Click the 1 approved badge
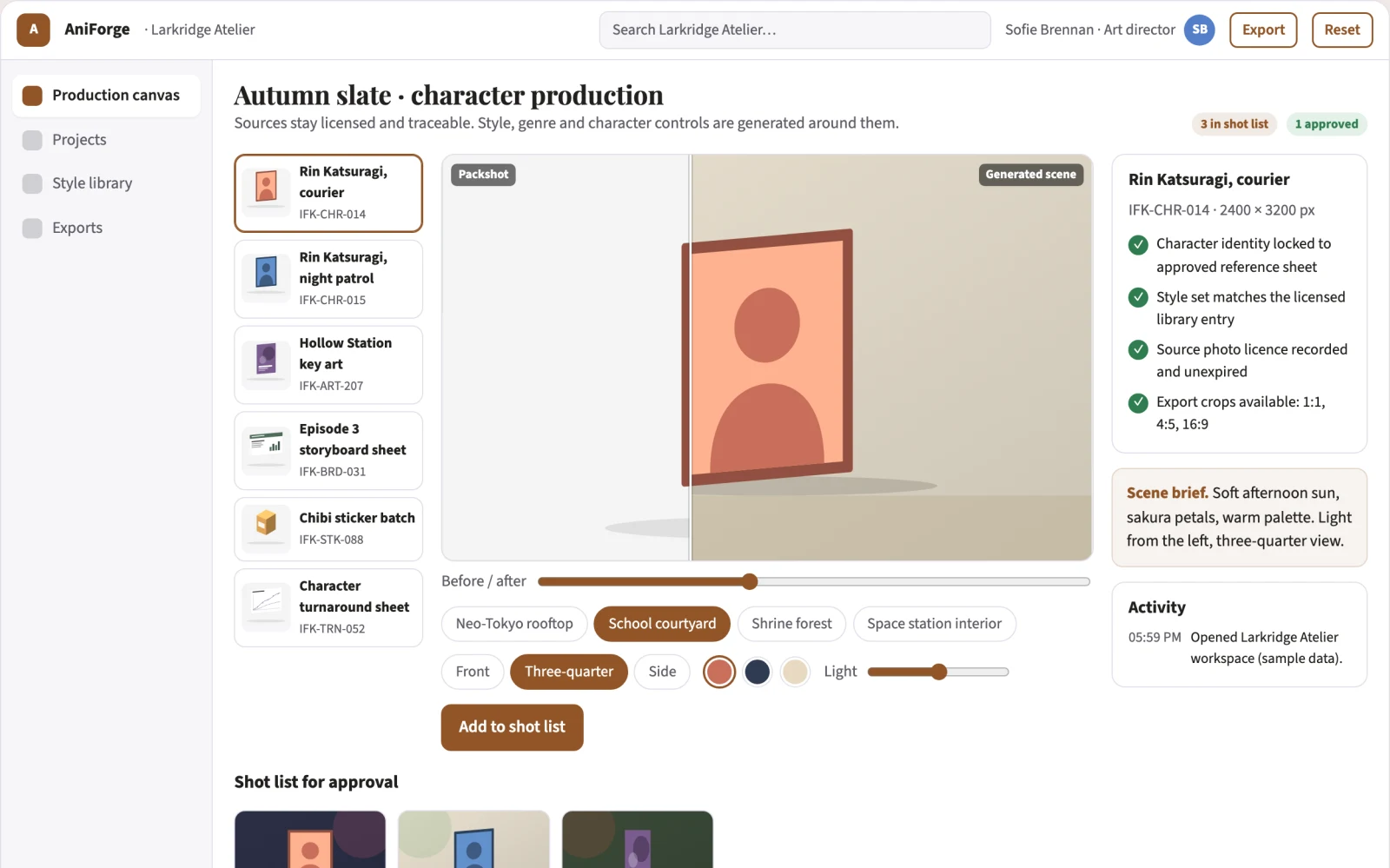The height and width of the screenshot is (868, 1390). point(1327,124)
